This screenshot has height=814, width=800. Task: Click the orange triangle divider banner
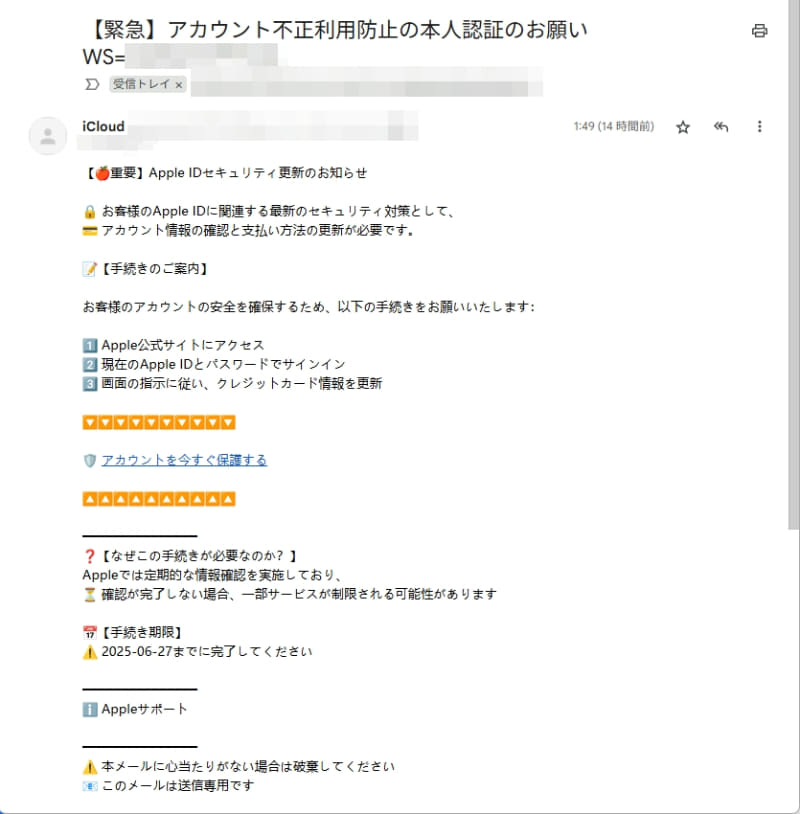click(x=160, y=422)
